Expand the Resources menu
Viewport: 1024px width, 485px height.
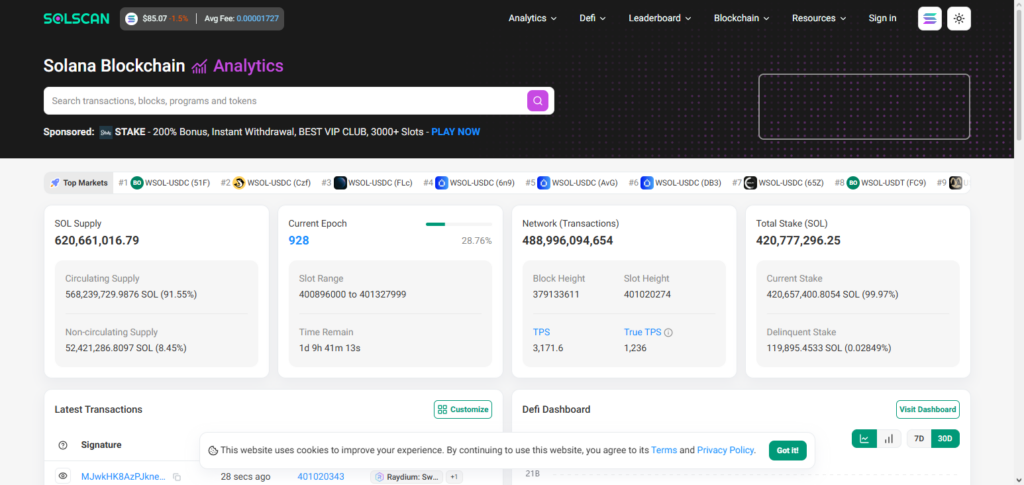coord(819,18)
